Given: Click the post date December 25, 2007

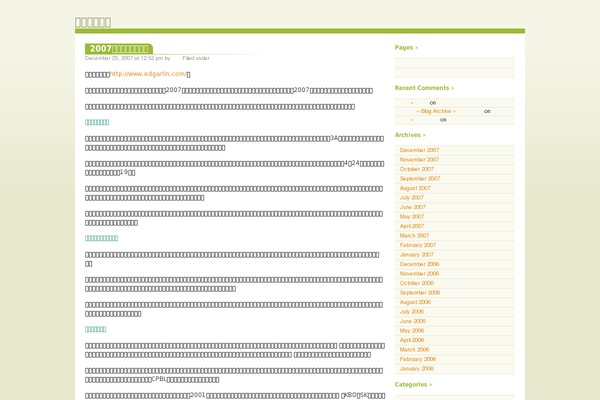Looking at the screenshot, I should (109, 58).
